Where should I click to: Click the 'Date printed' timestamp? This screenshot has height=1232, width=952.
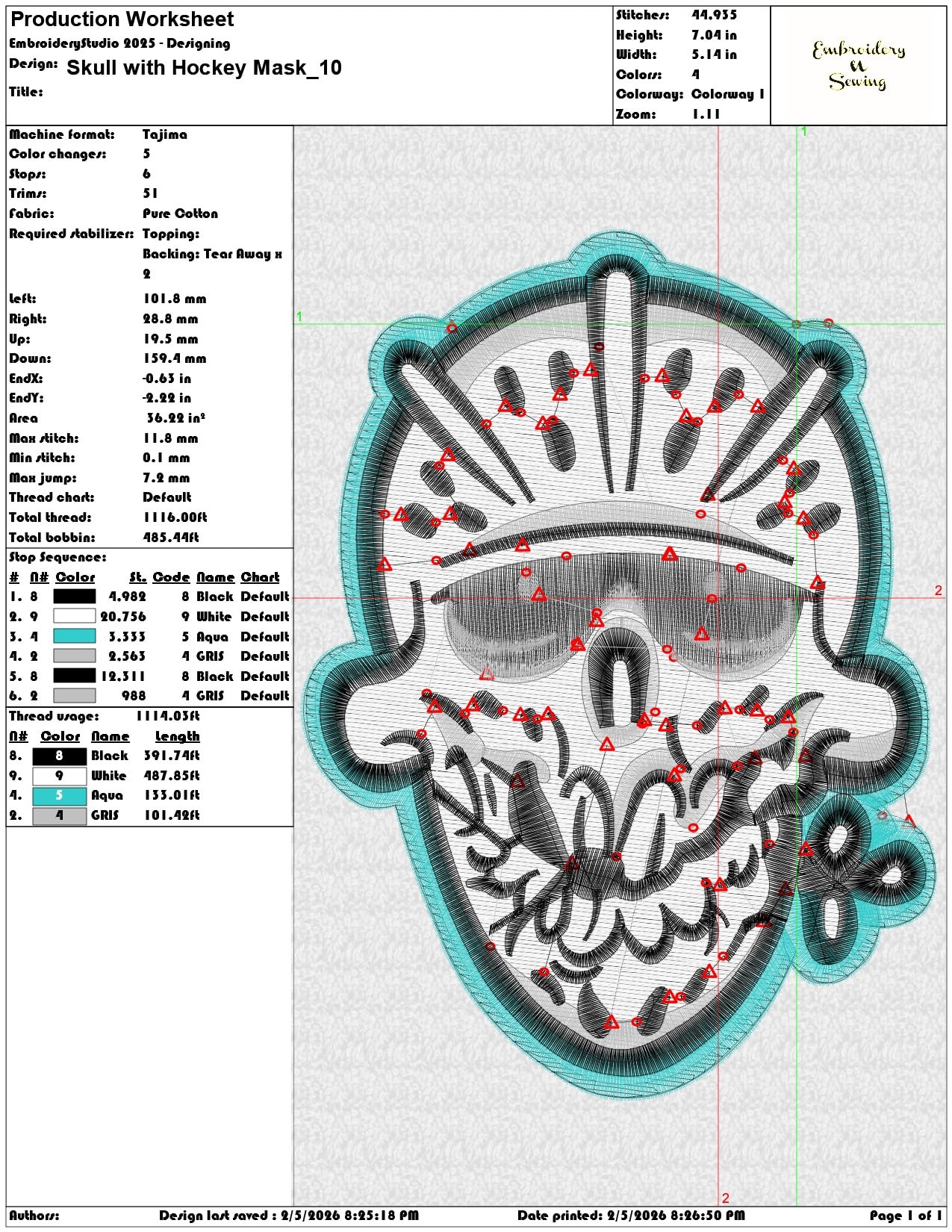(x=631, y=1216)
